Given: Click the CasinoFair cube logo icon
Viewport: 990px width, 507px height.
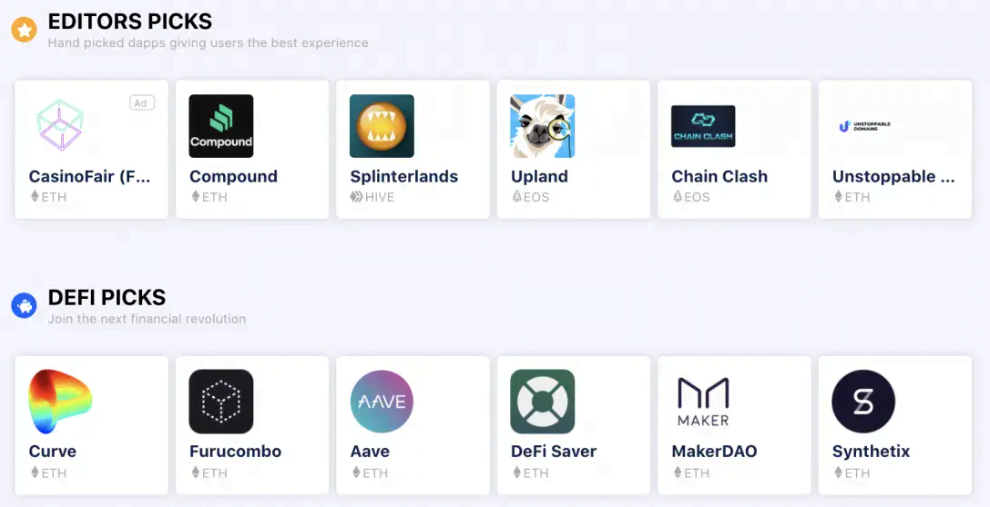Looking at the screenshot, I should pos(60,126).
